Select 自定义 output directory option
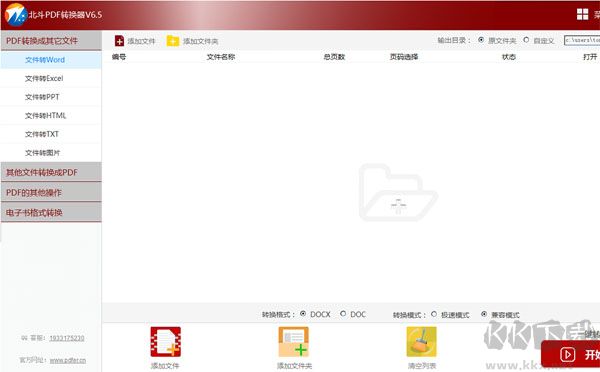The height and width of the screenshot is (372, 600). tap(526, 40)
